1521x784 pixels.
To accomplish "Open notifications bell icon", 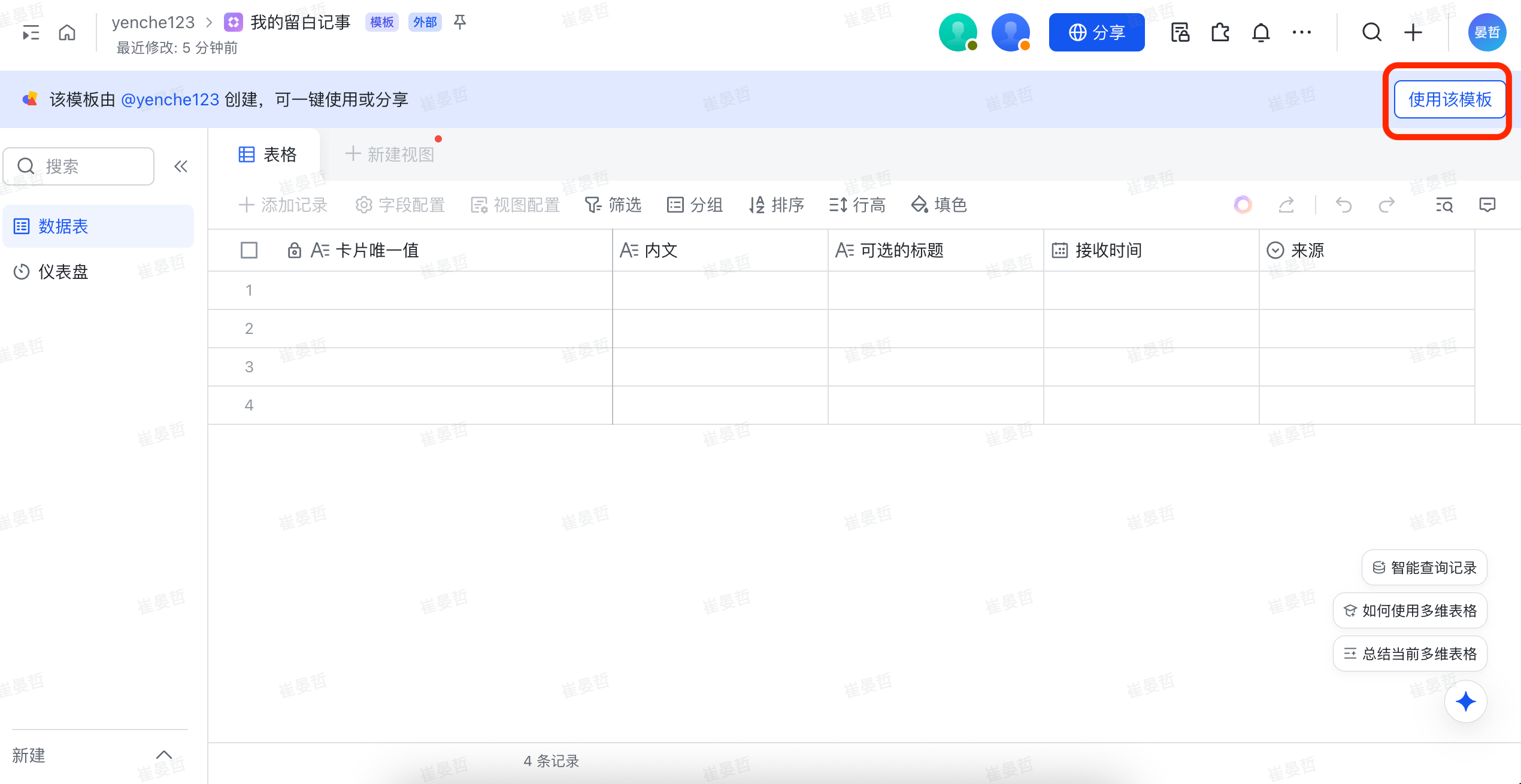I will (1261, 32).
